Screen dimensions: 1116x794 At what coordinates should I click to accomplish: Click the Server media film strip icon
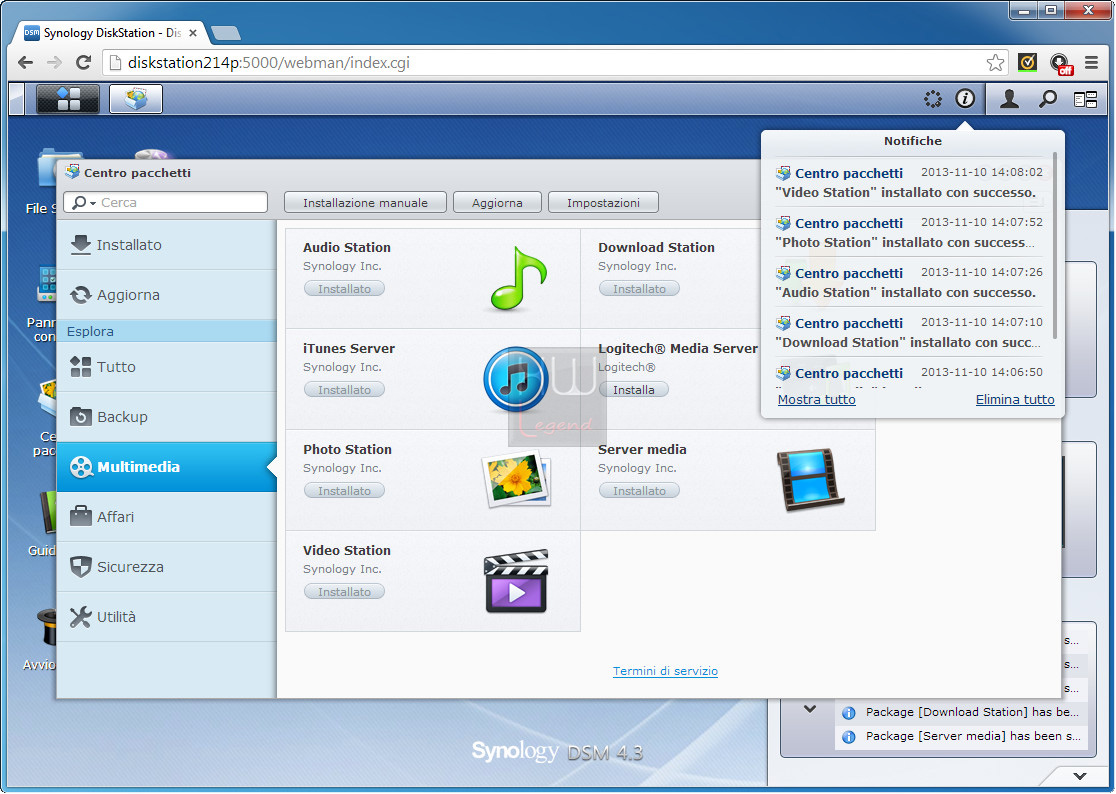click(x=811, y=479)
